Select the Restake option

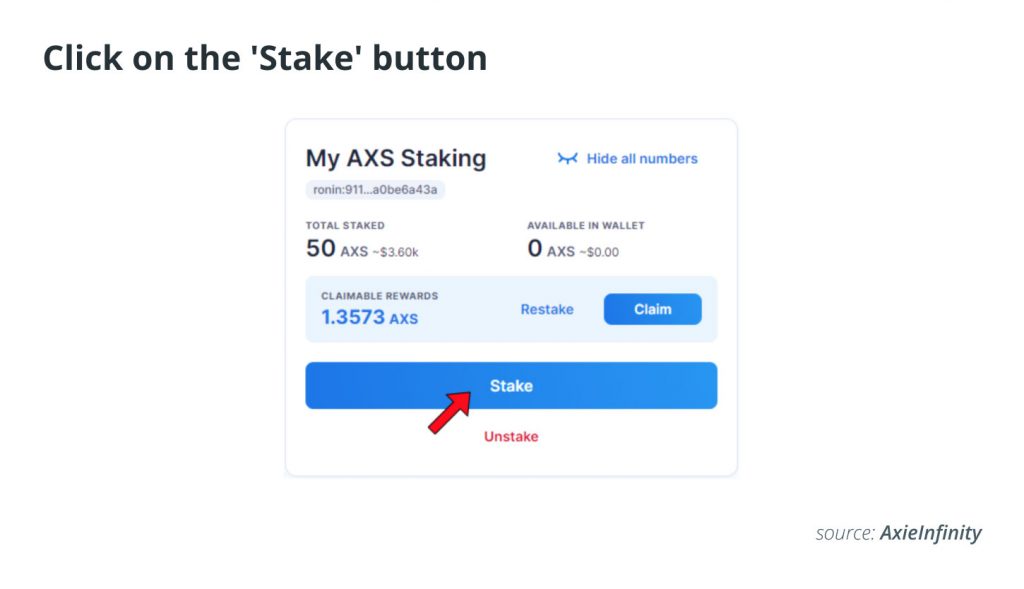pyautogui.click(x=547, y=309)
